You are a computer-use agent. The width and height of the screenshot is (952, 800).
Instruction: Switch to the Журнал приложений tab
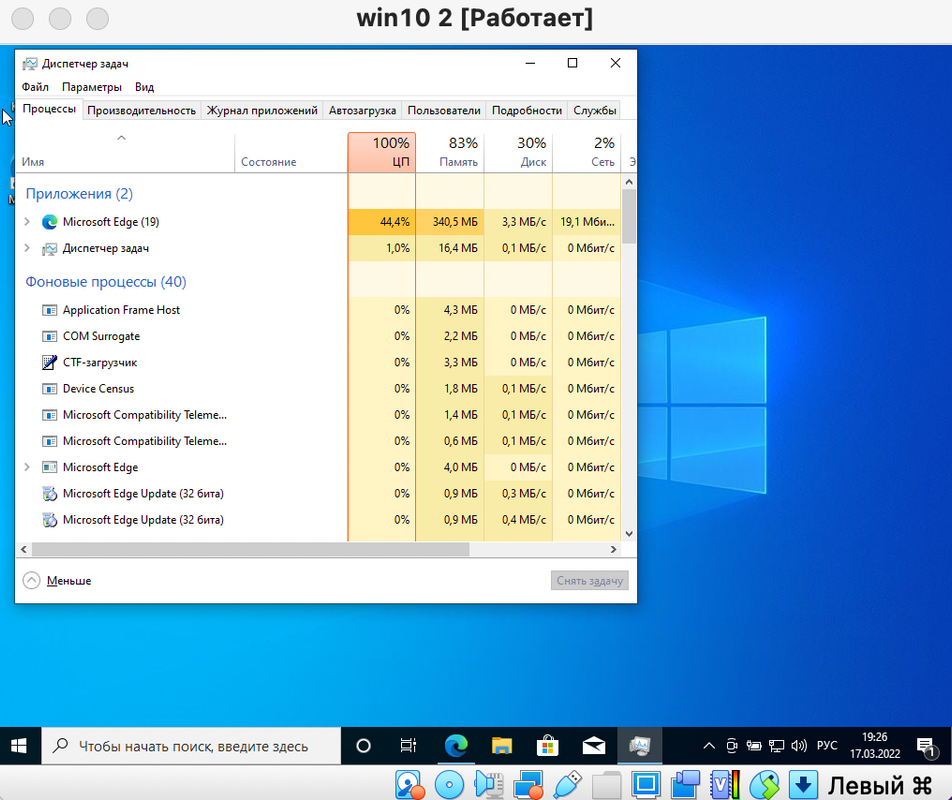coord(262,110)
